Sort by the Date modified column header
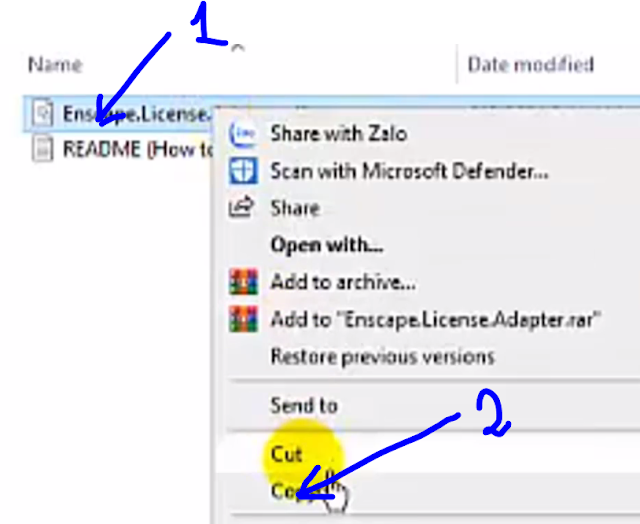640x524 pixels. pyautogui.click(x=530, y=64)
